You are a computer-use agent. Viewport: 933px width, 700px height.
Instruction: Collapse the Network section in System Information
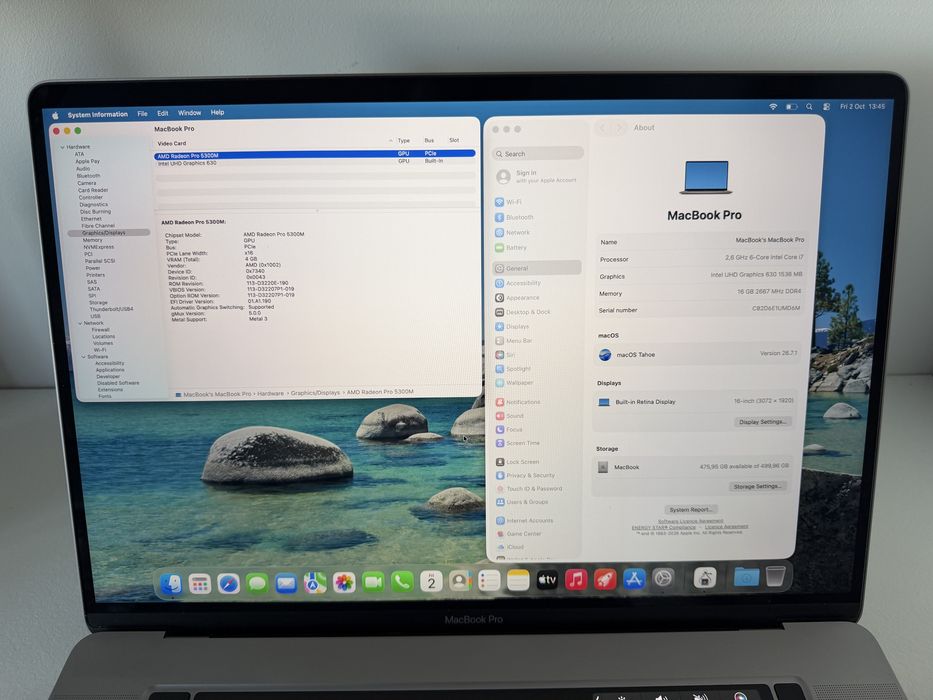[80, 323]
